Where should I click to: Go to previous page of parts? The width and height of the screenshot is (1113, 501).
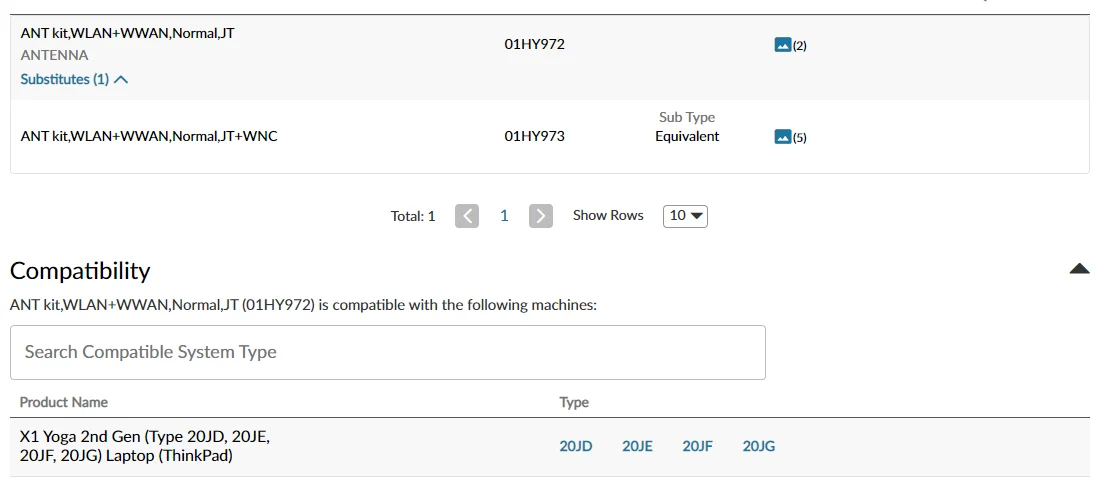467,216
